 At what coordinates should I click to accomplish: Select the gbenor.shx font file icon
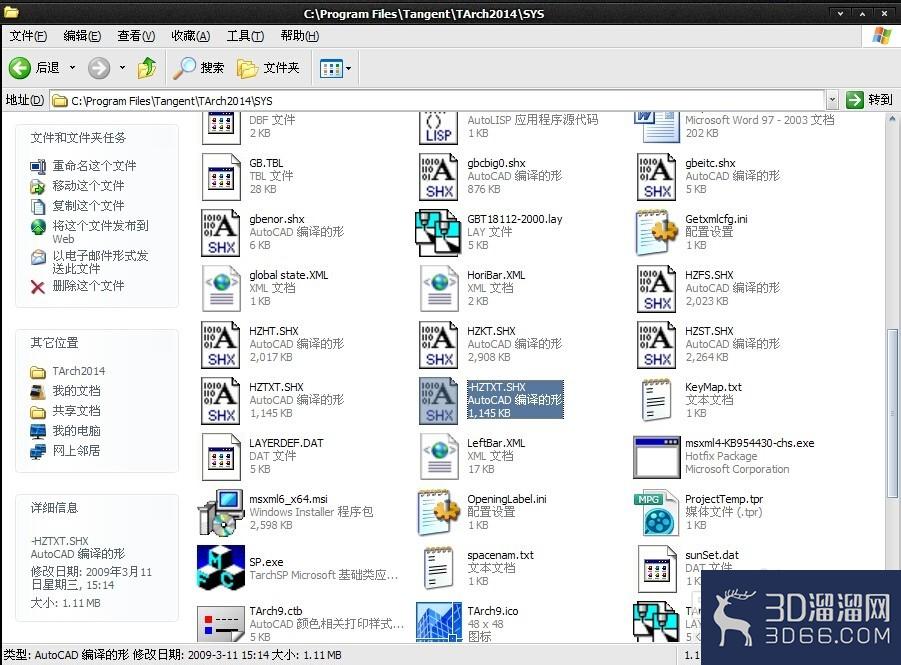coord(221,232)
